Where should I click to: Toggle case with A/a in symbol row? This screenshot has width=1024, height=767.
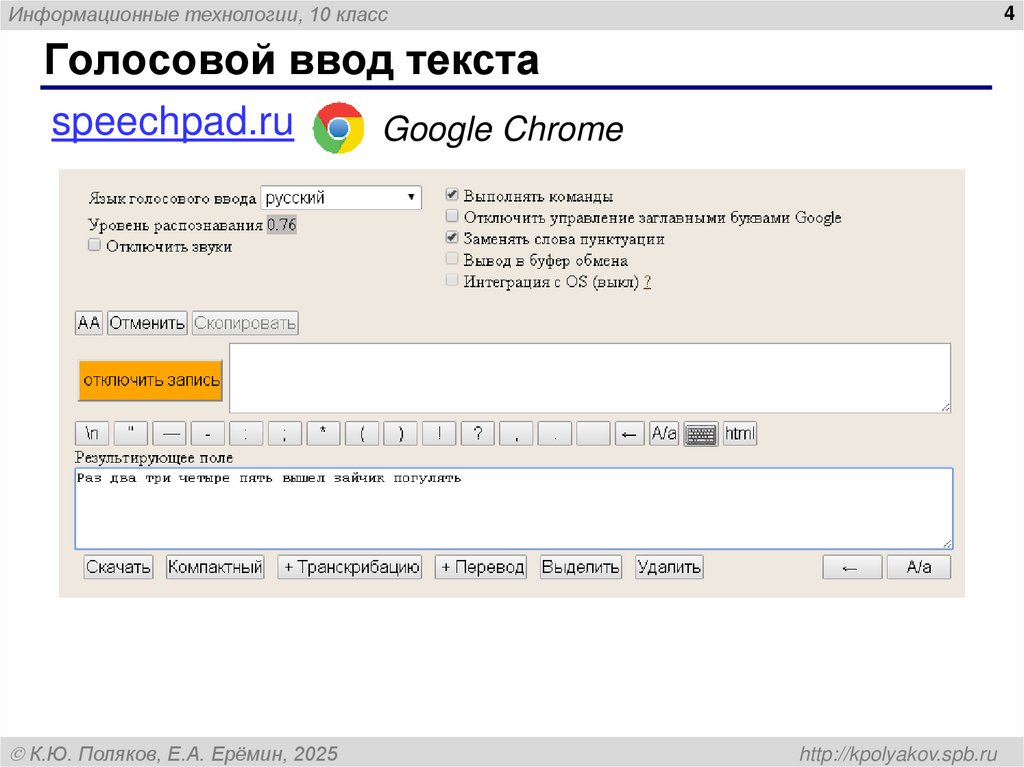(664, 434)
